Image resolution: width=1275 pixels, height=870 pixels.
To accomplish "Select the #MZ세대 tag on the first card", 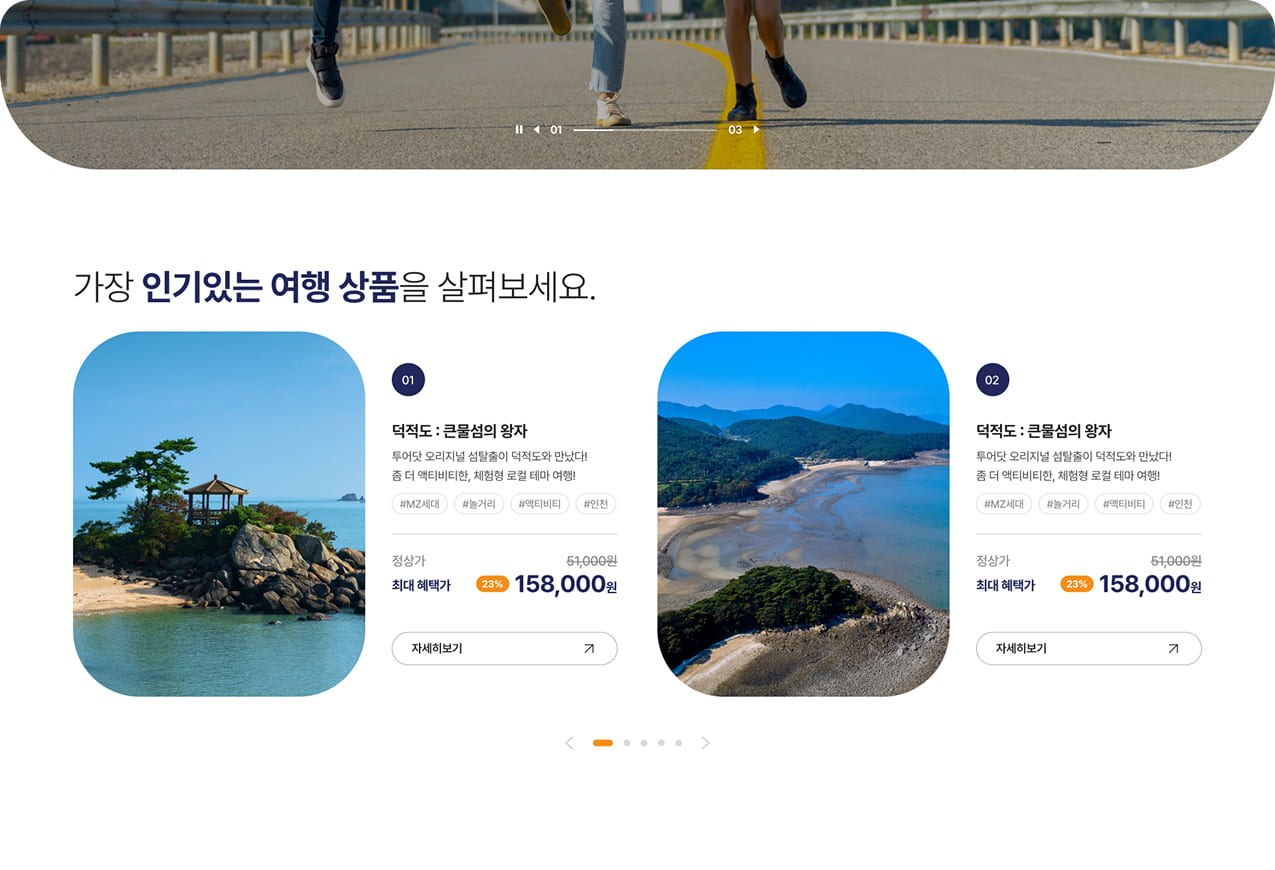I will click(420, 504).
